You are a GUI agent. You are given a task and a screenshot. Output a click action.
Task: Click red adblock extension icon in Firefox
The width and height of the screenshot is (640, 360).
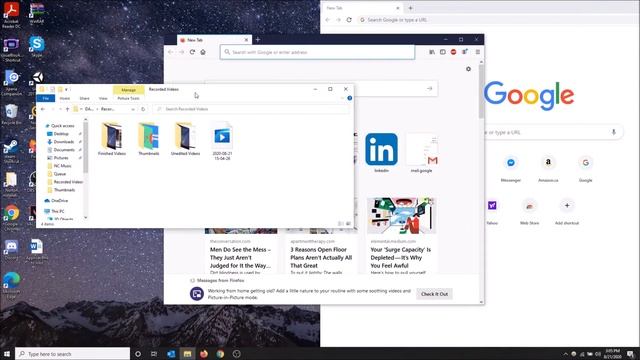pos(453,52)
